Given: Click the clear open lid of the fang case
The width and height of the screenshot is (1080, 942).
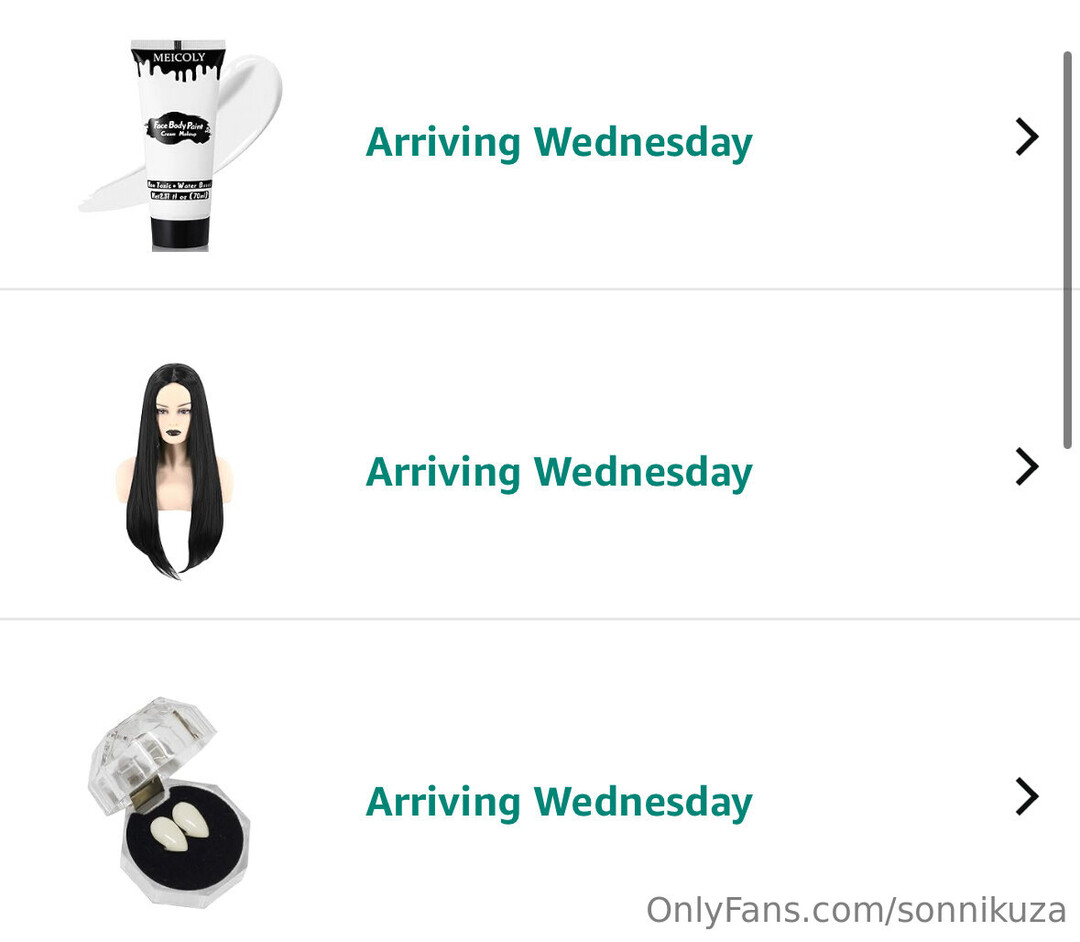Looking at the screenshot, I should tap(153, 751).
